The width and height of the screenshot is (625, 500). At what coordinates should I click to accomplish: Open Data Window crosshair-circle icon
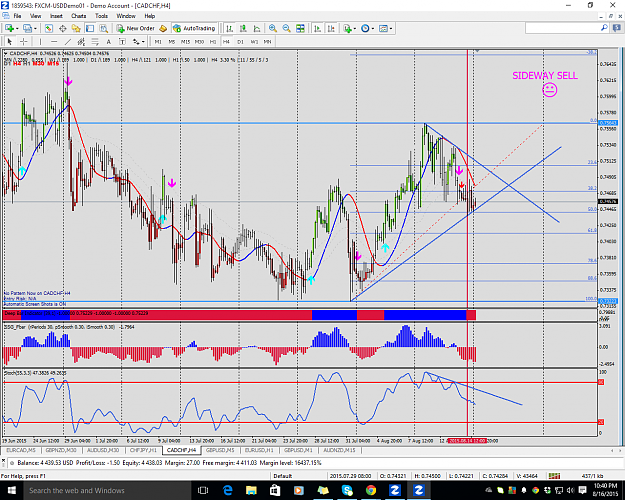[63, 28]
